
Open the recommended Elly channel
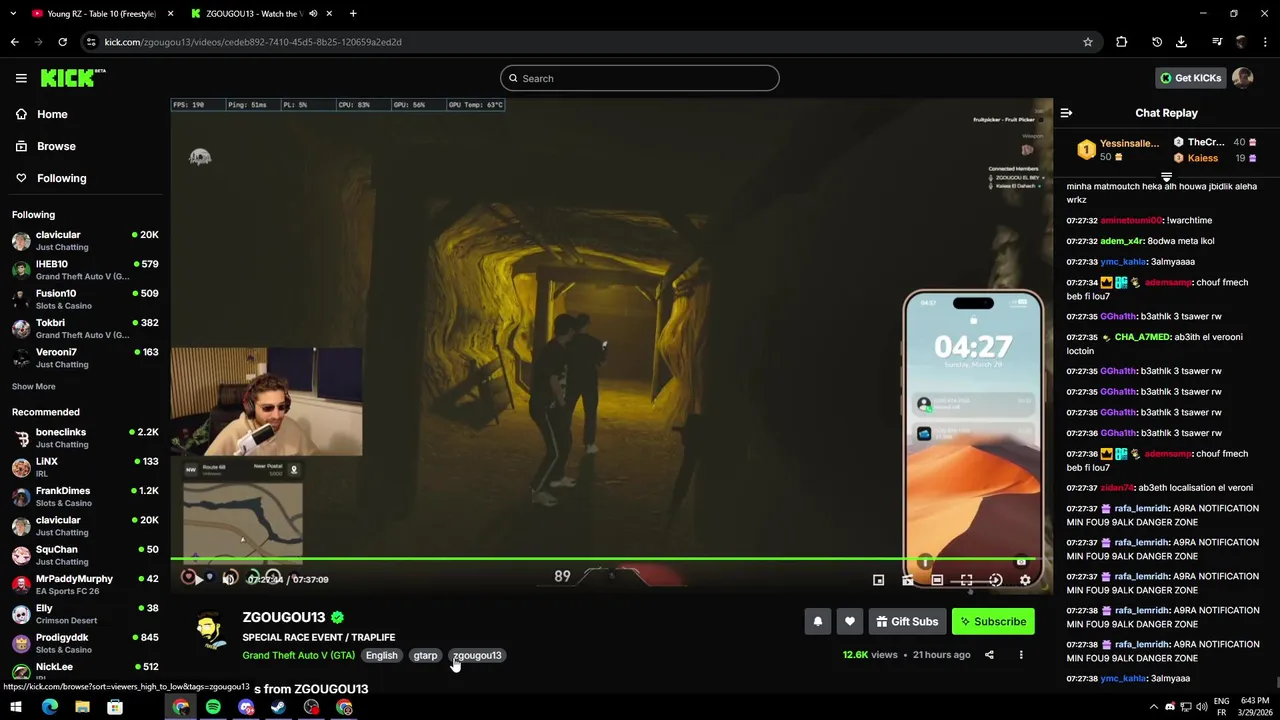pyautogui.click(x=85, y=614)
